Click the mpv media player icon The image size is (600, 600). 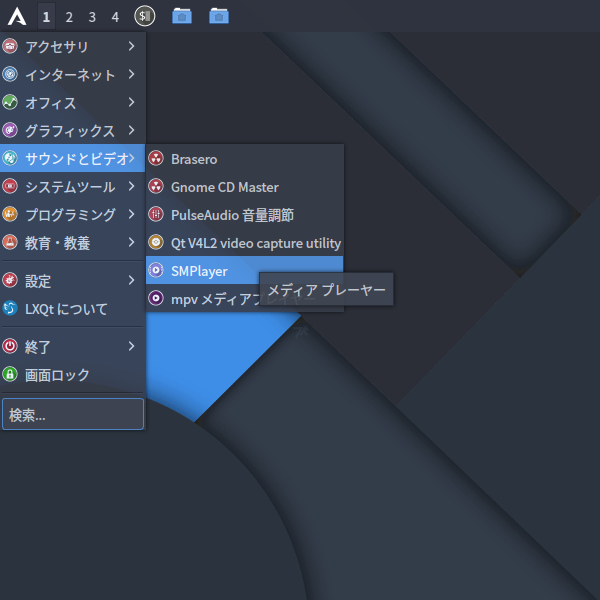point(156,298)
